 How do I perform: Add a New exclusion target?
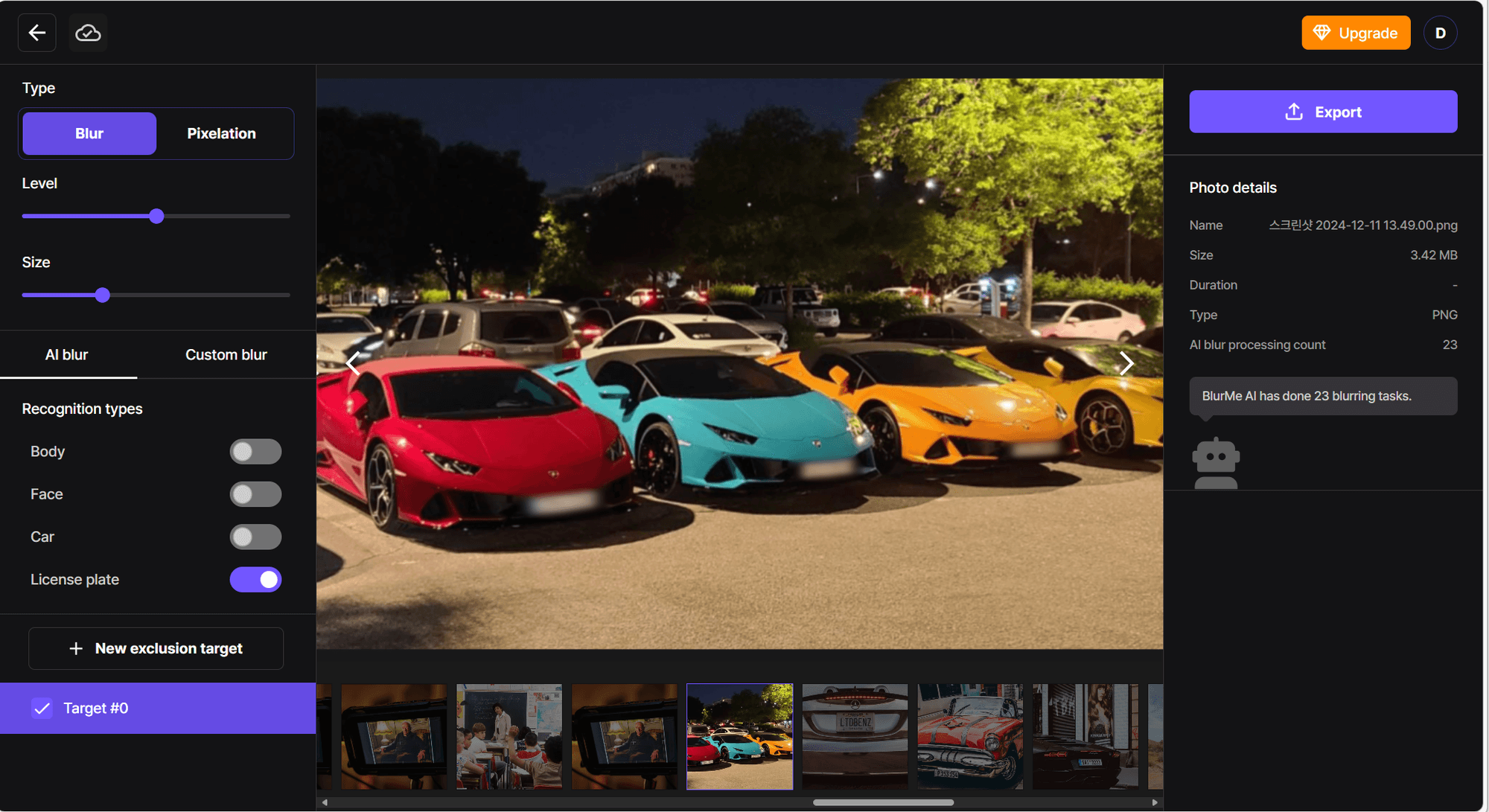(x=156, y=648)
